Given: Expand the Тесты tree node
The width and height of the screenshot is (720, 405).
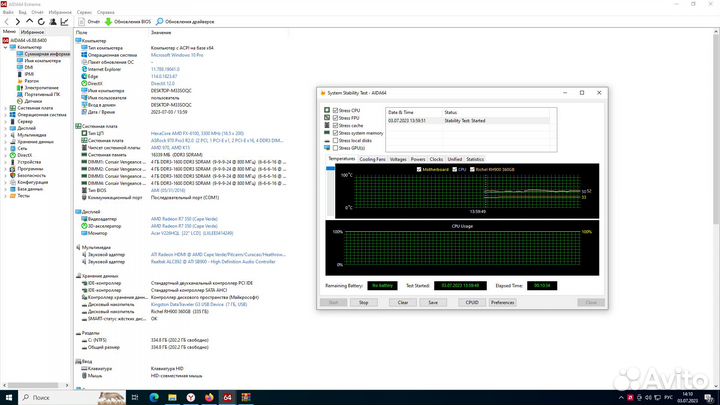Looking at the screenshot, I should (x=6, y=196).
